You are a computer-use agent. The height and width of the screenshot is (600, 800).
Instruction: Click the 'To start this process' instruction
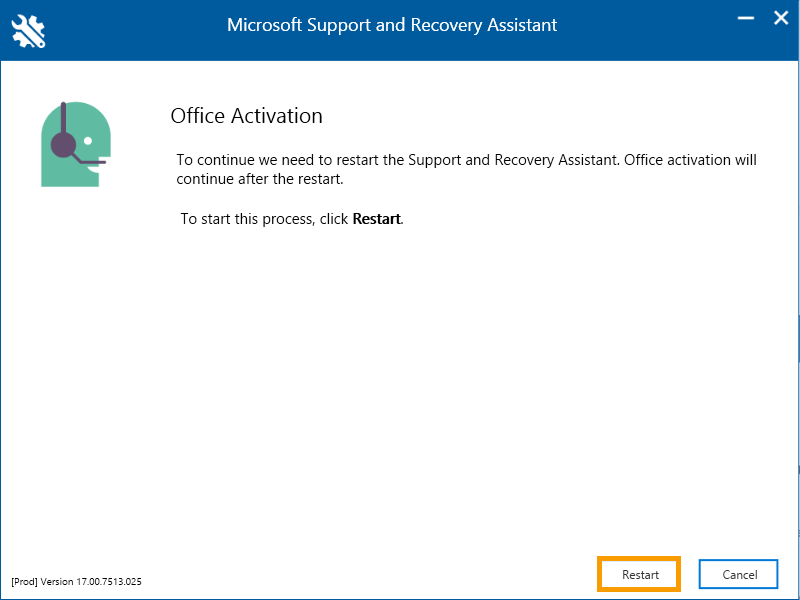click(x=292, y=219)
